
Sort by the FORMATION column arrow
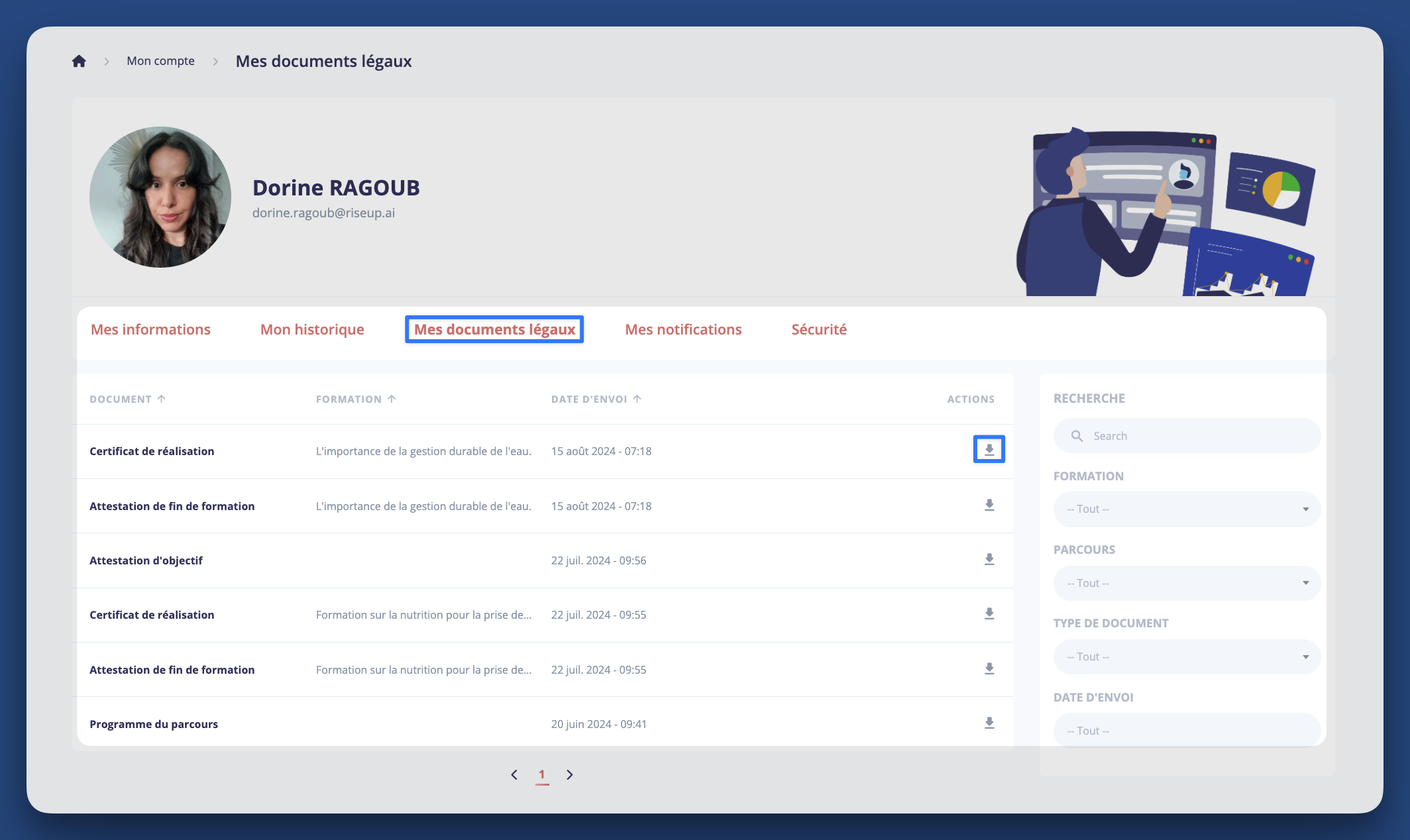[x=392, y=399]
